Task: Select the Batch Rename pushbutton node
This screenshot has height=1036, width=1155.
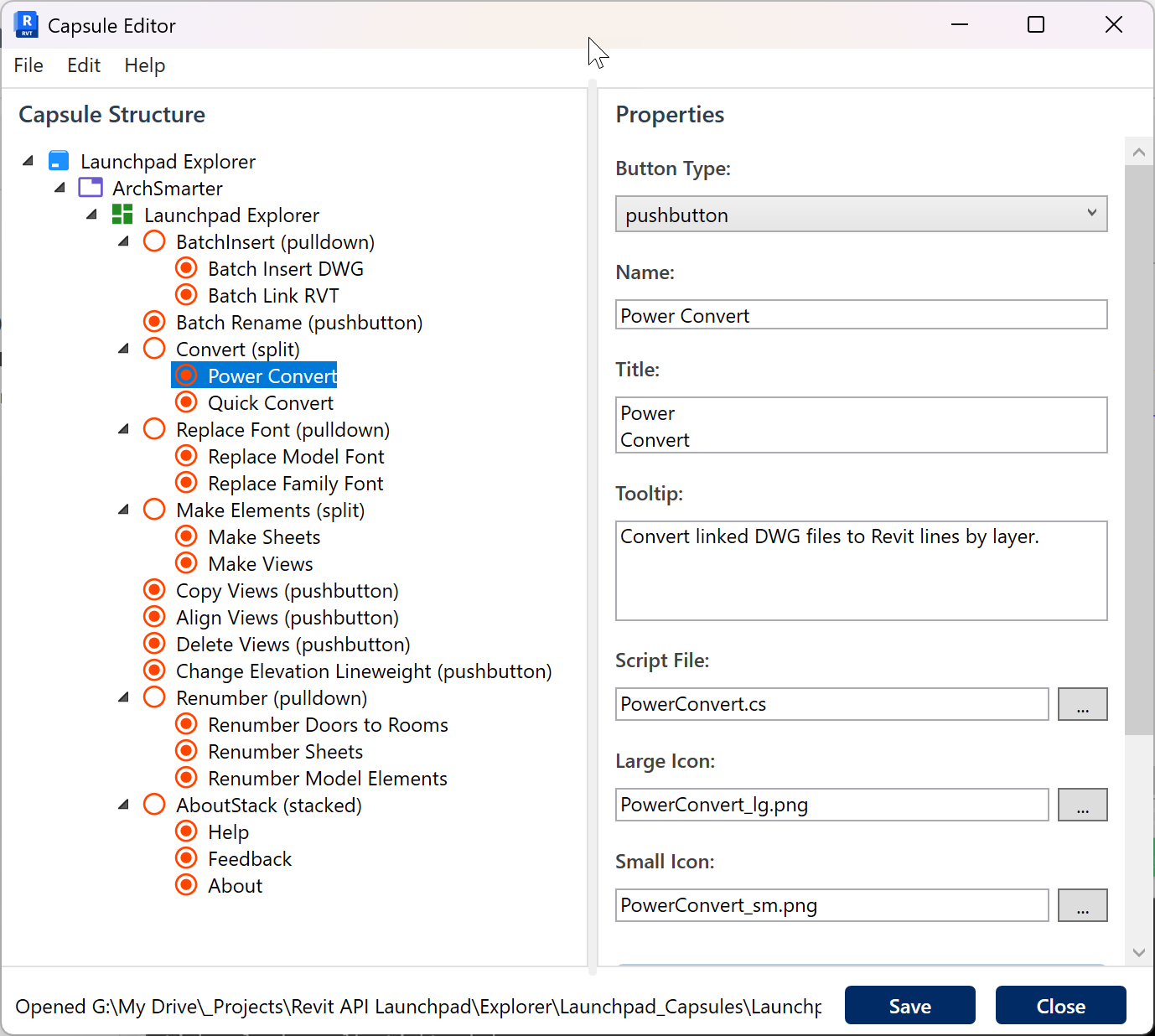Action: click(x=298, y=323)
